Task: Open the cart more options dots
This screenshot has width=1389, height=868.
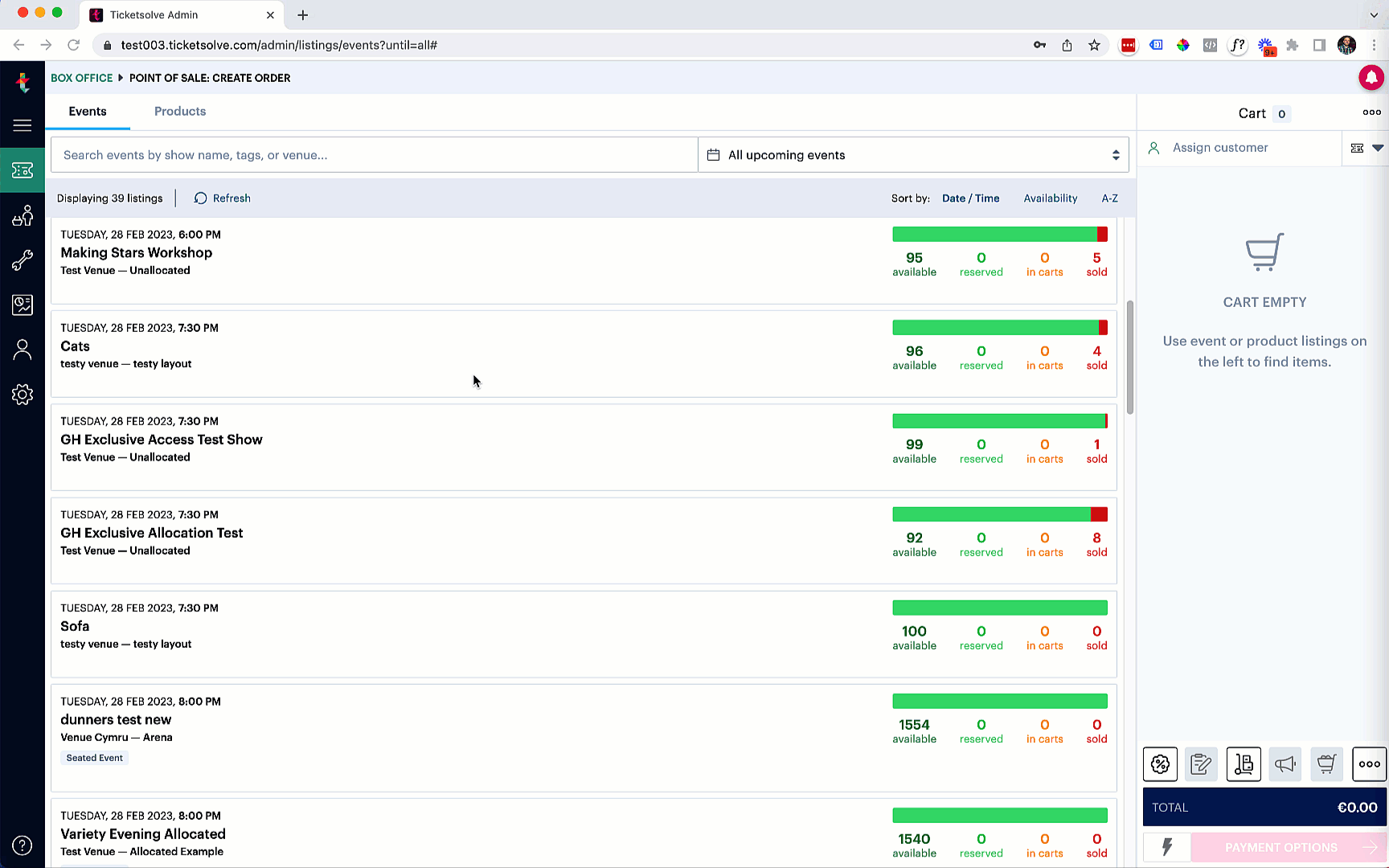Action: click(x=1371, y=113)
